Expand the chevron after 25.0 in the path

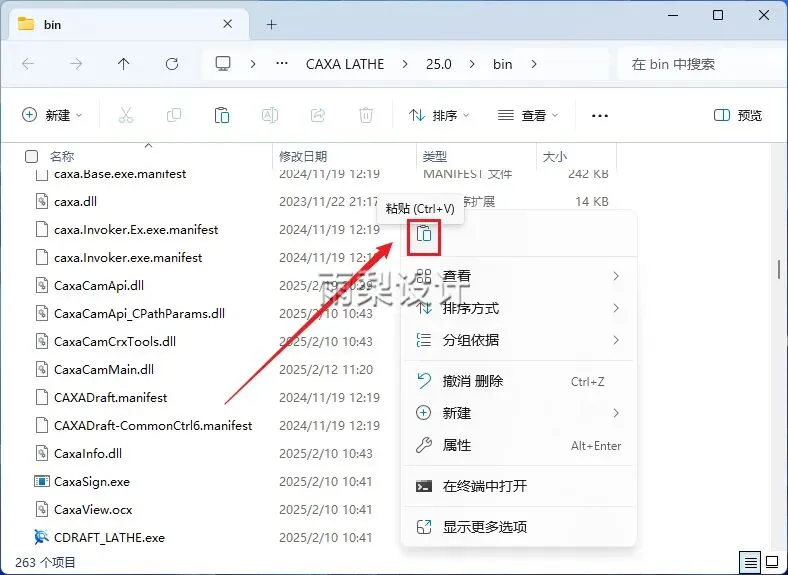[x=472, y=64]
